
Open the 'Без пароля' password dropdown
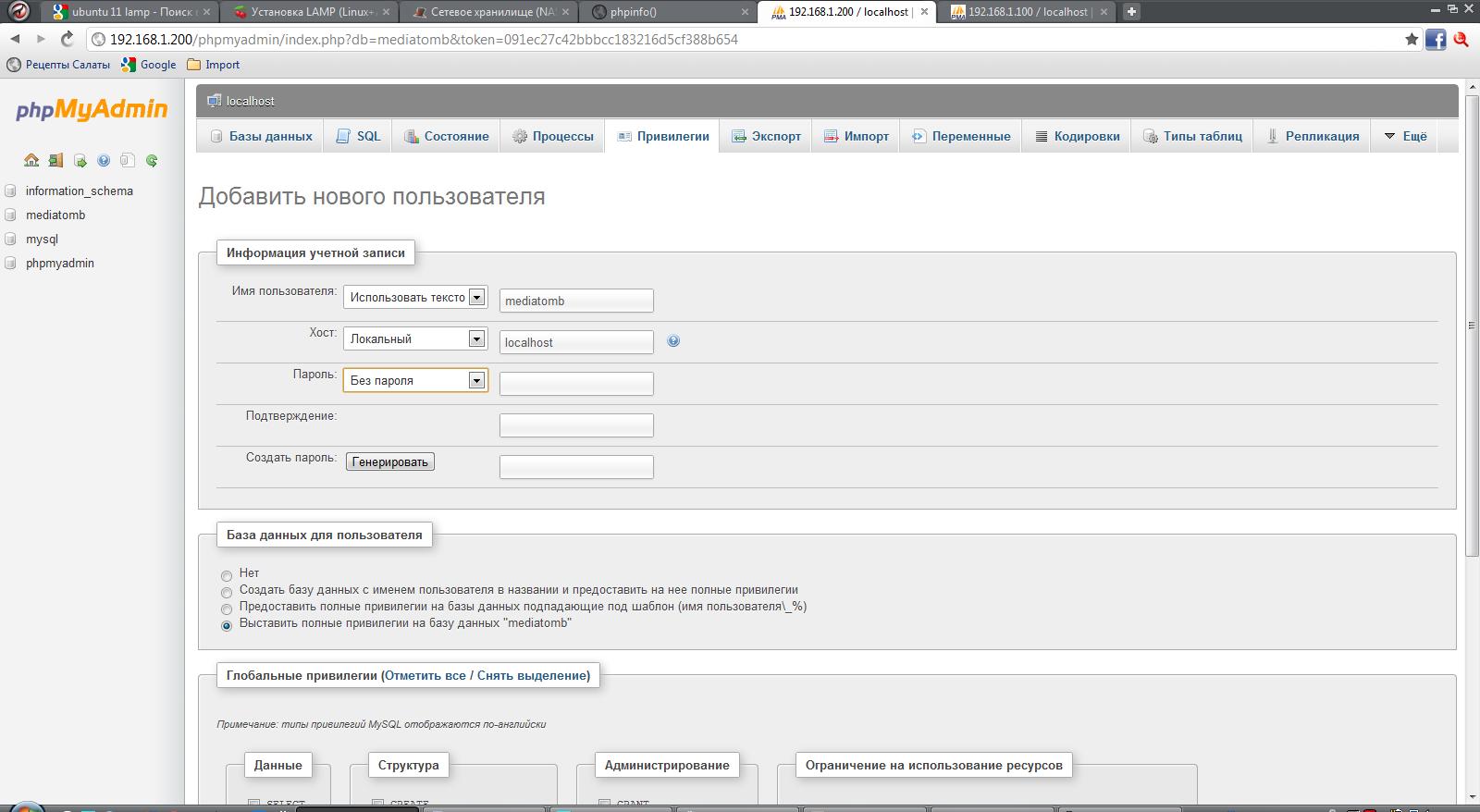pyautogui.click(x=415, y=380)
